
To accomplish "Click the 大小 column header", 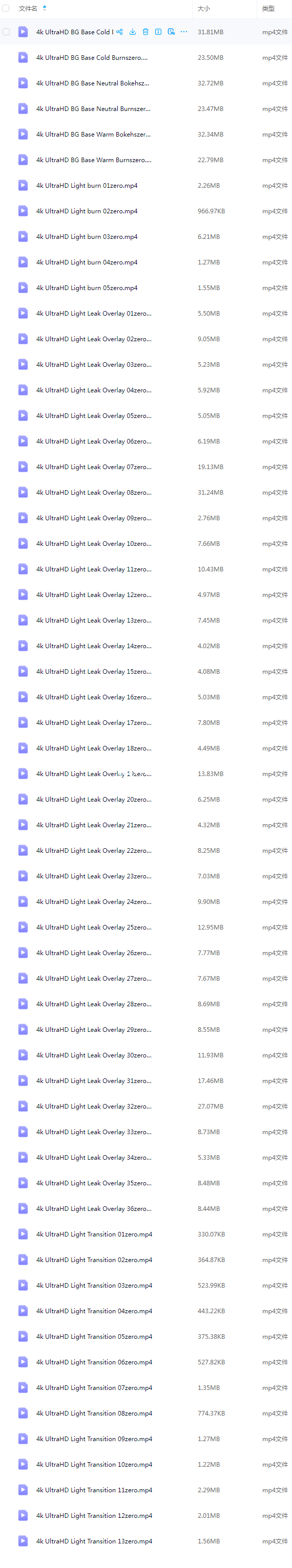I will pos(203,9).
